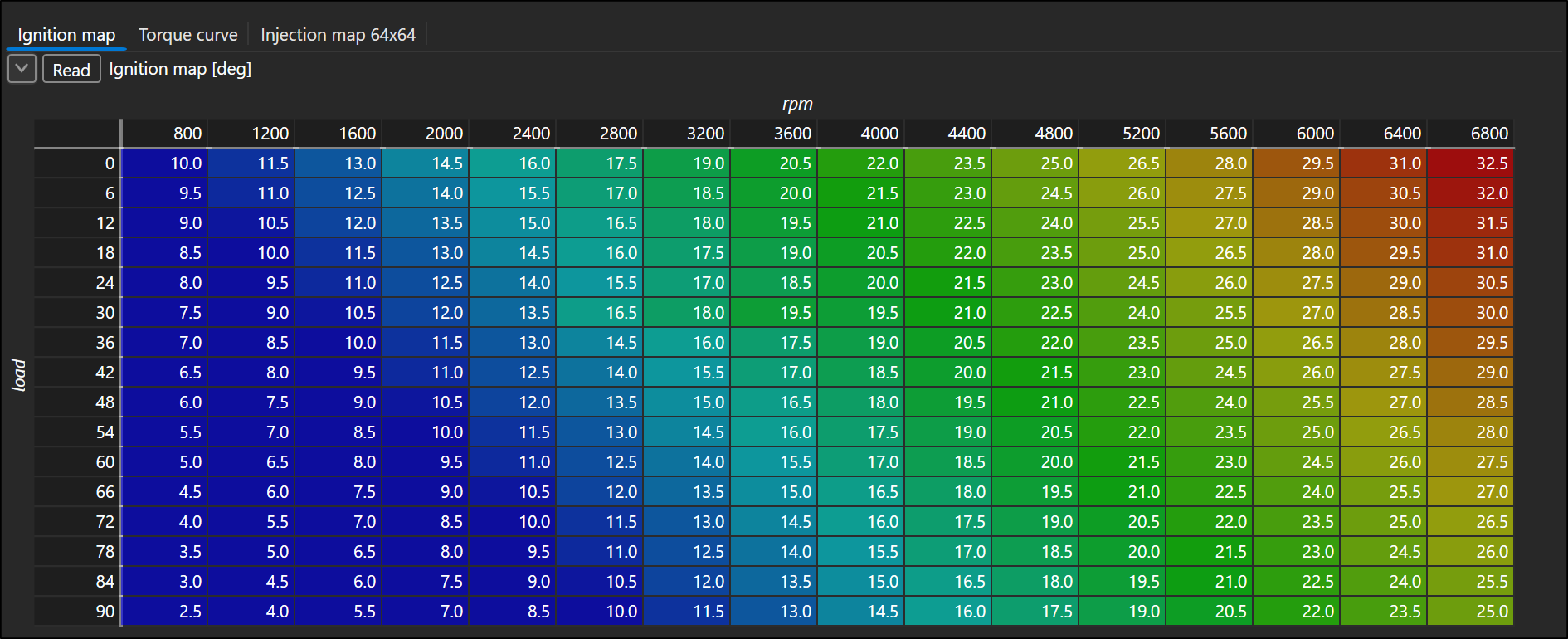The height and width of the screenshot is (639, 1568).
Task: Select cell 15.0 at load 48, 3200 rpm
Action: tap(687, 402)
